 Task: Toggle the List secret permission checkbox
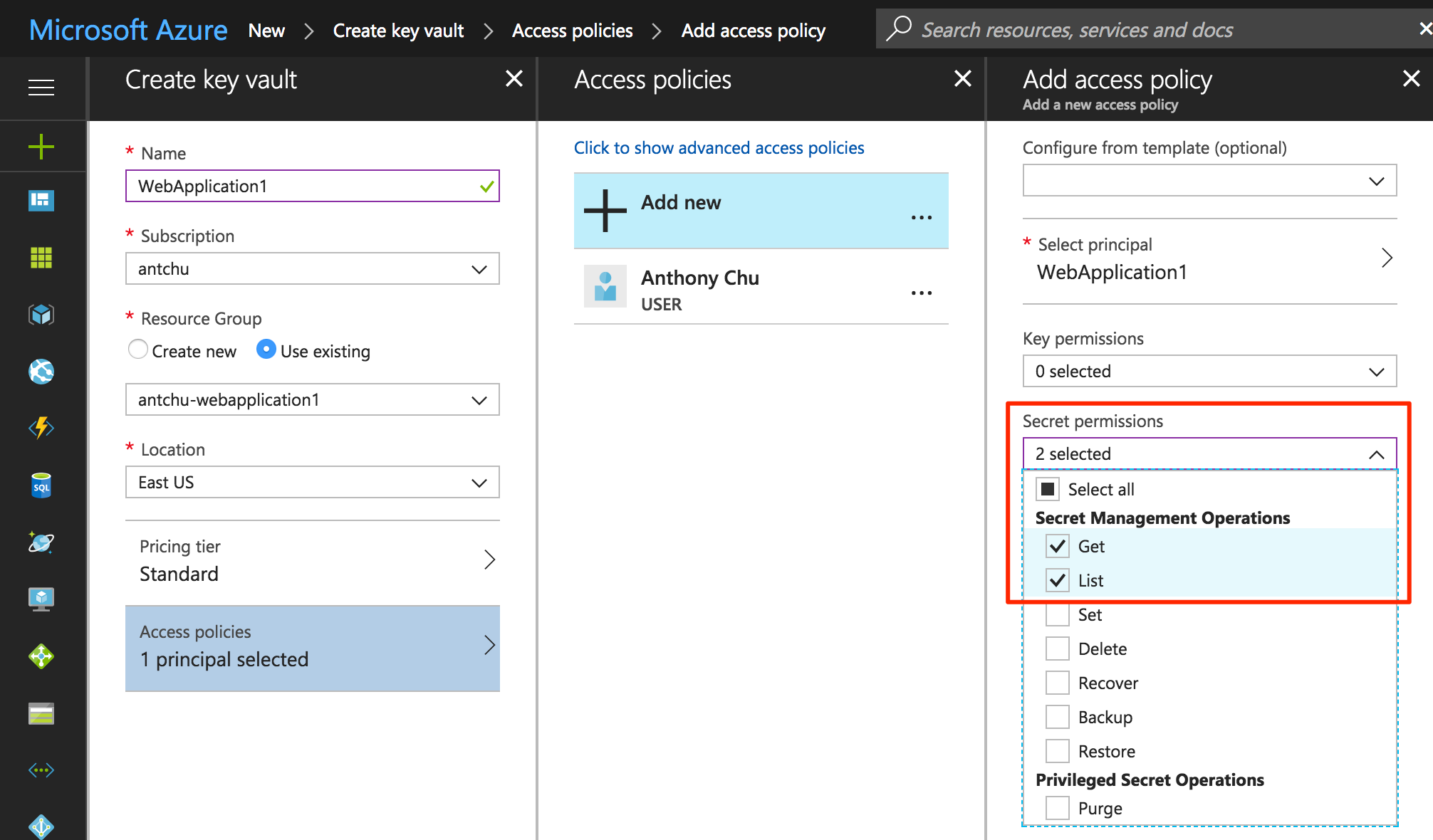[x=1057, y=580]
